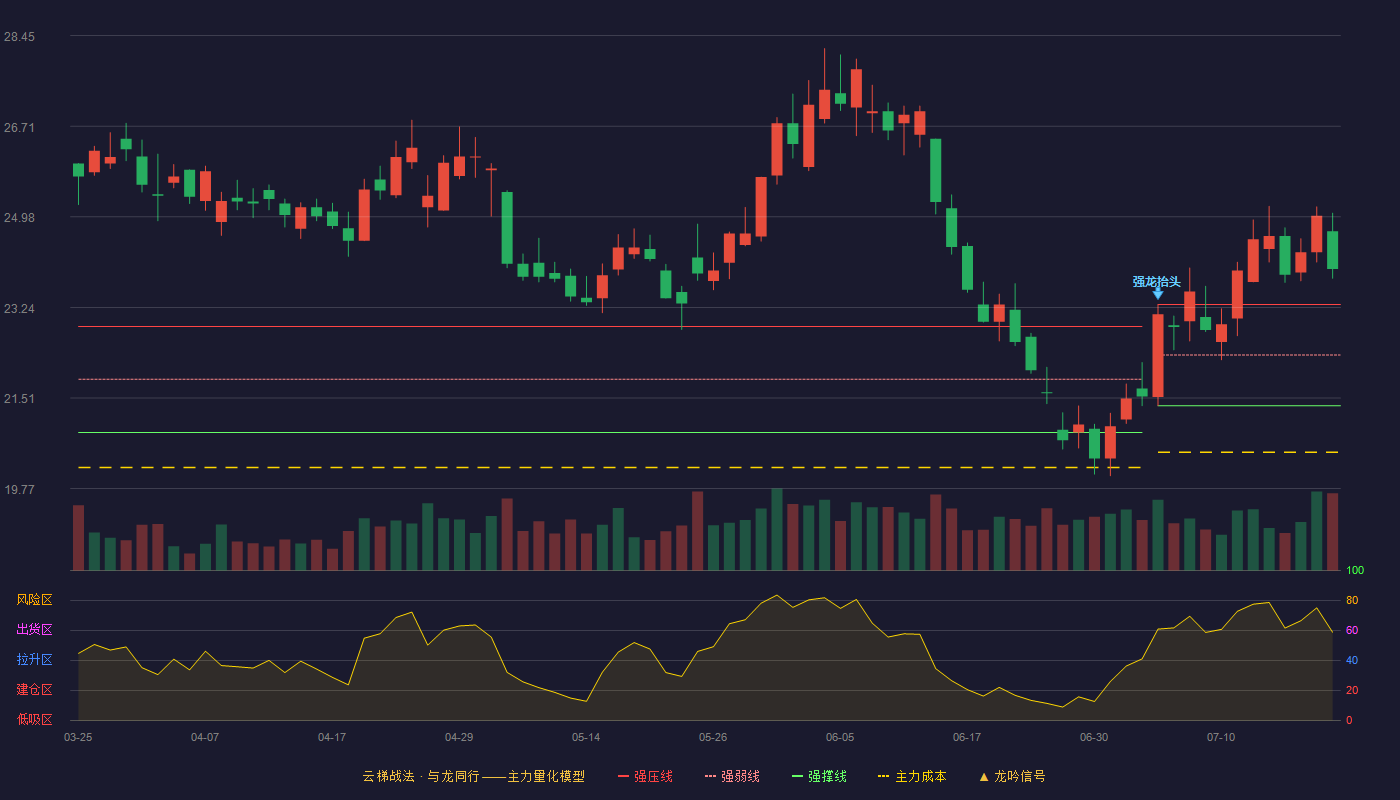This screenshot has width=1400, height=800.
Task: Select the 建仓区 zone label
Action: (34, 690)
